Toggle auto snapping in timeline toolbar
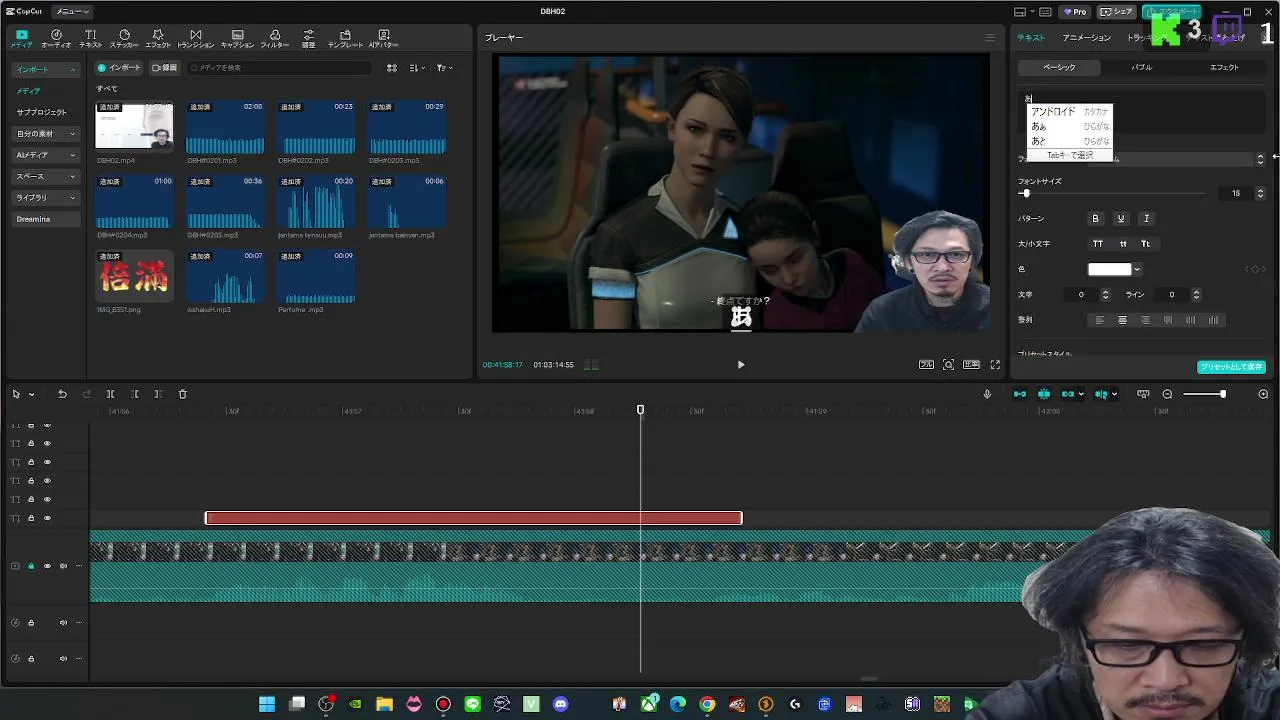This screenshot has height=720, width=1280. tap(1044, 394)
